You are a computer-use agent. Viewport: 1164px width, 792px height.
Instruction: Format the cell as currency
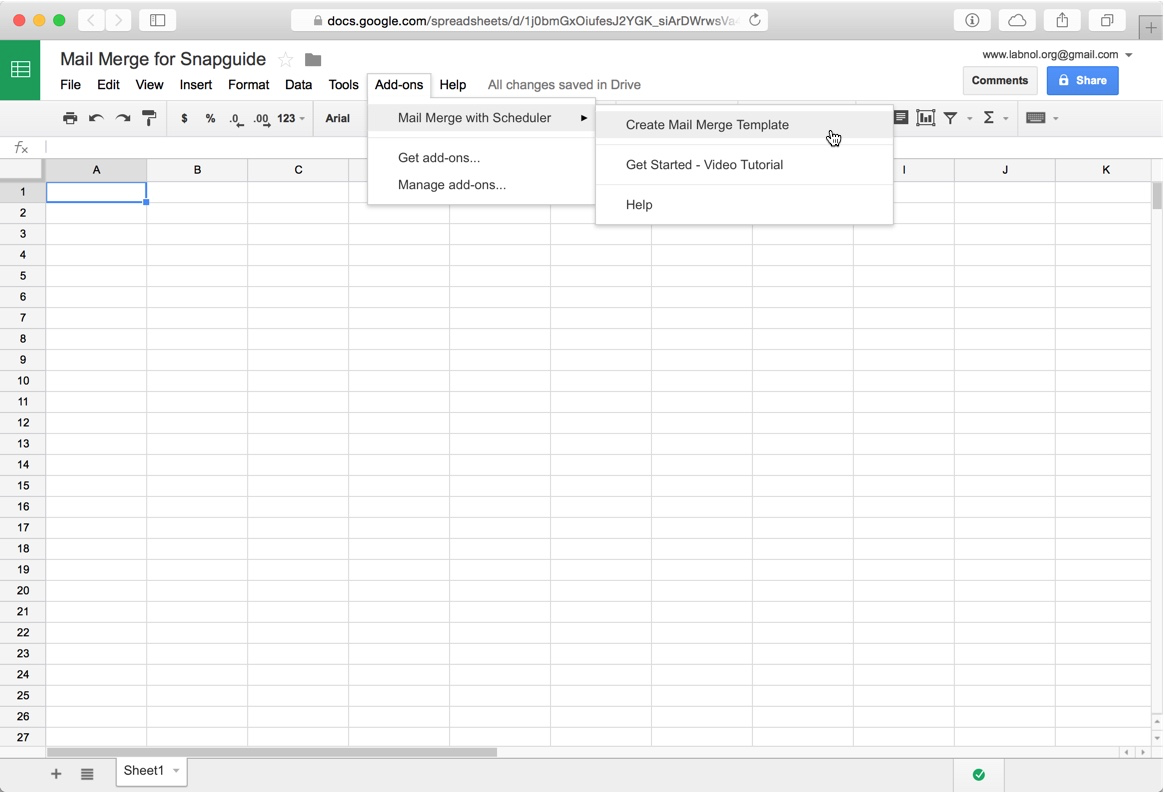click(184, 118)
